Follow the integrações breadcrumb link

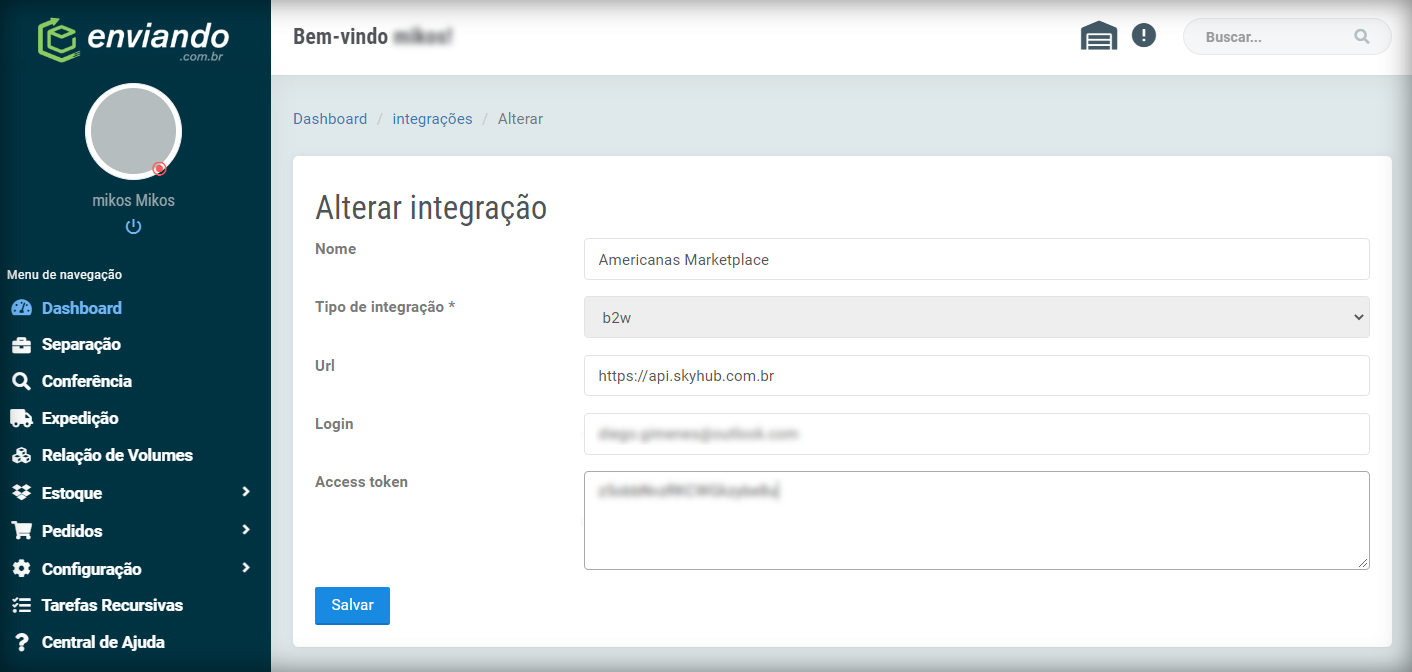click(x=432, y=118)
